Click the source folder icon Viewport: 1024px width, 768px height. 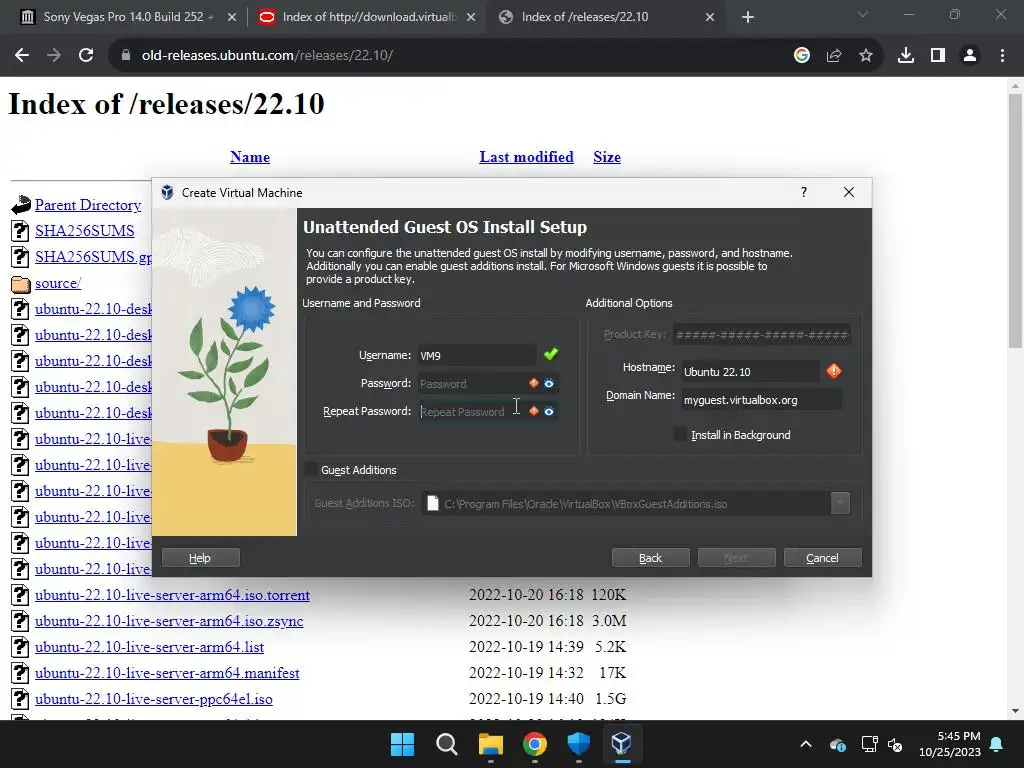[x=21, y=283]
